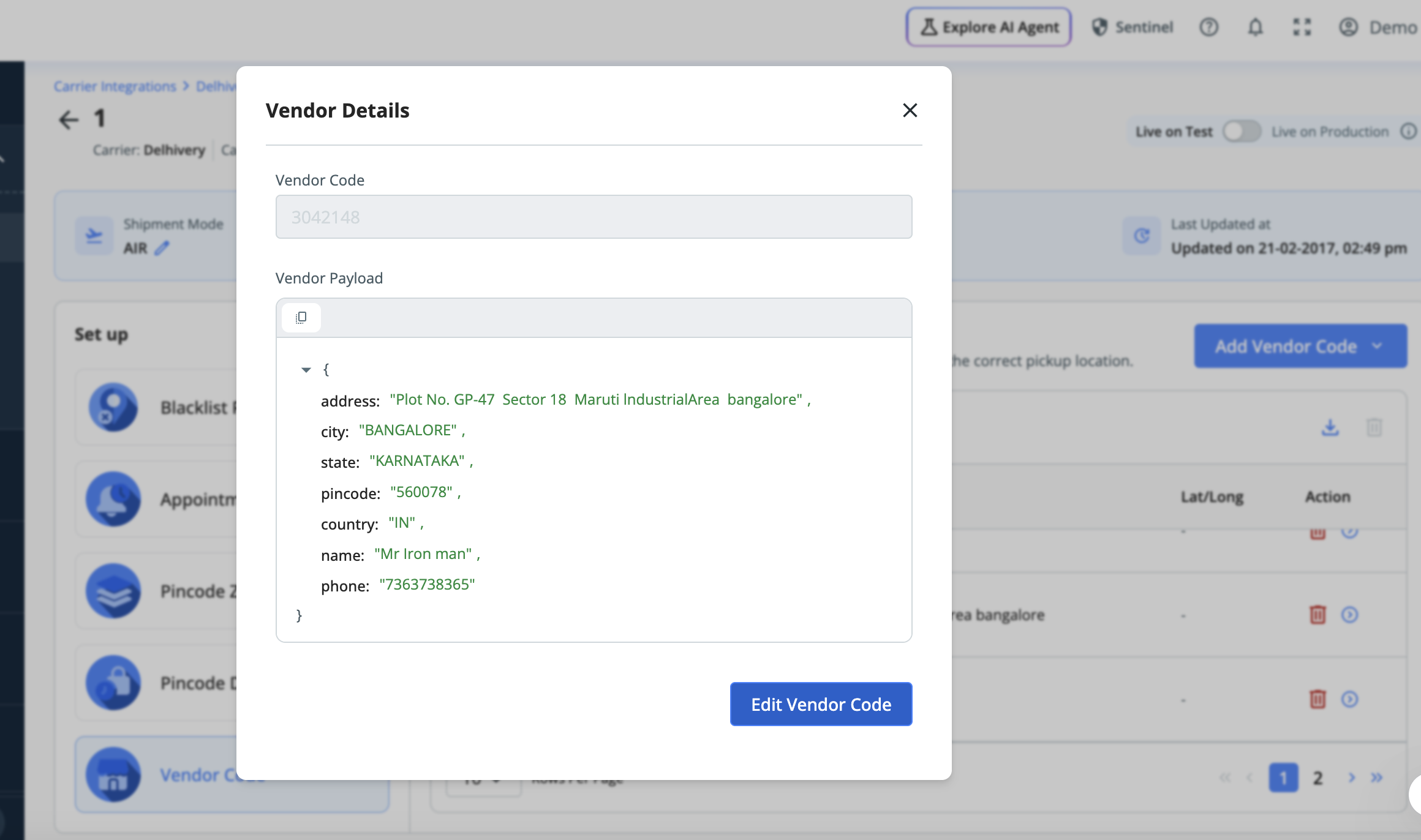
Task: Click the Last Updated refresh icon
Action: point(1141,236)
